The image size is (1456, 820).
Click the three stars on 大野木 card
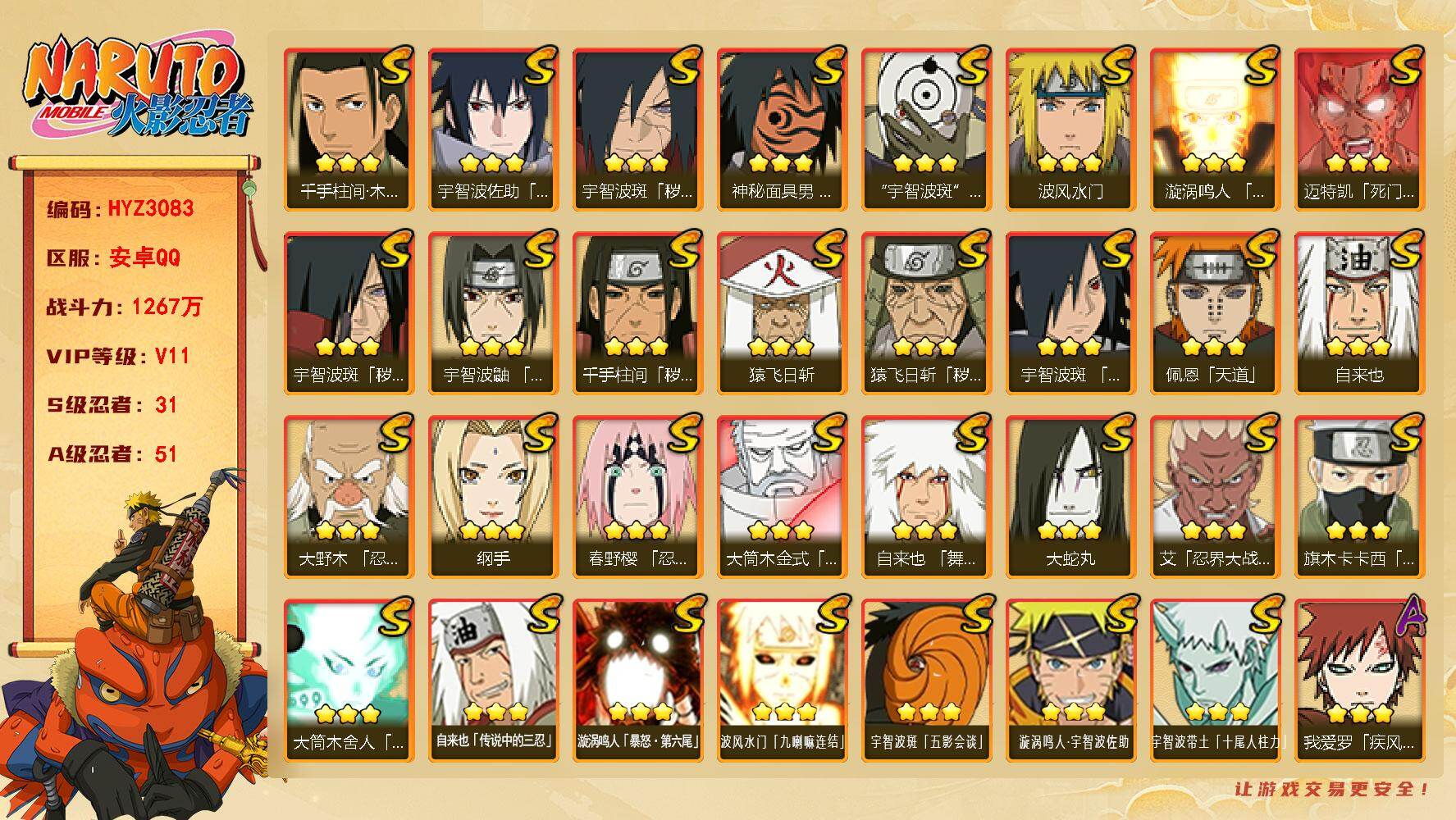click(x=348, y=530)
